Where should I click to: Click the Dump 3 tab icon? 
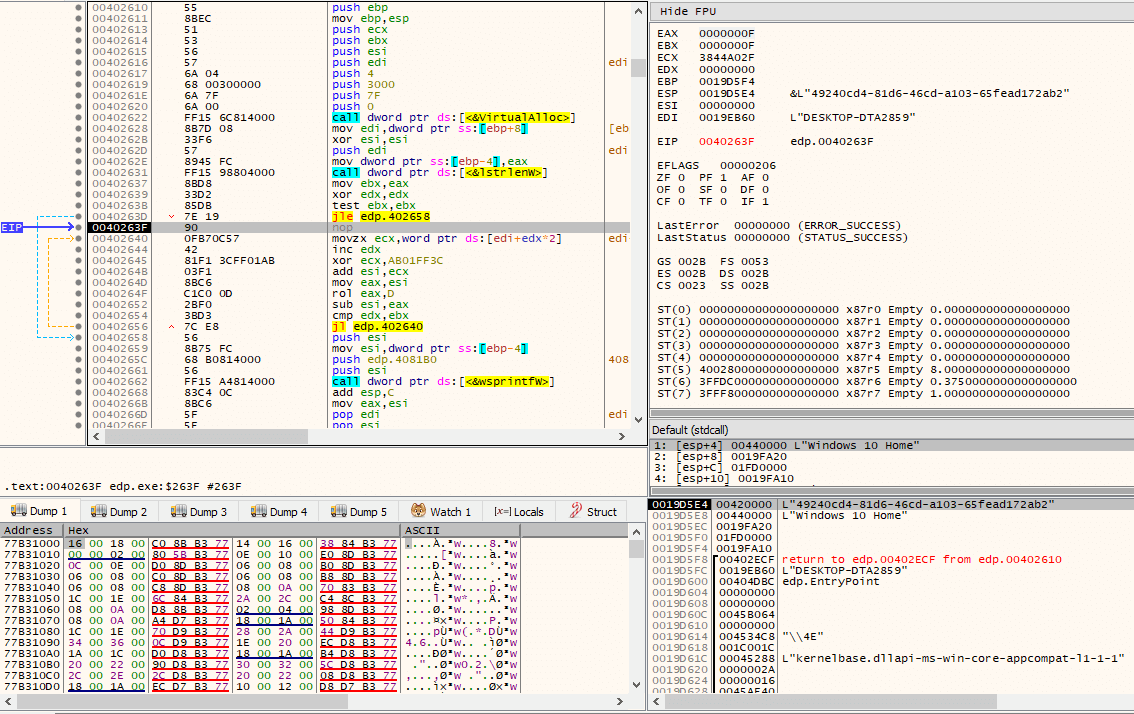[179, 511]
